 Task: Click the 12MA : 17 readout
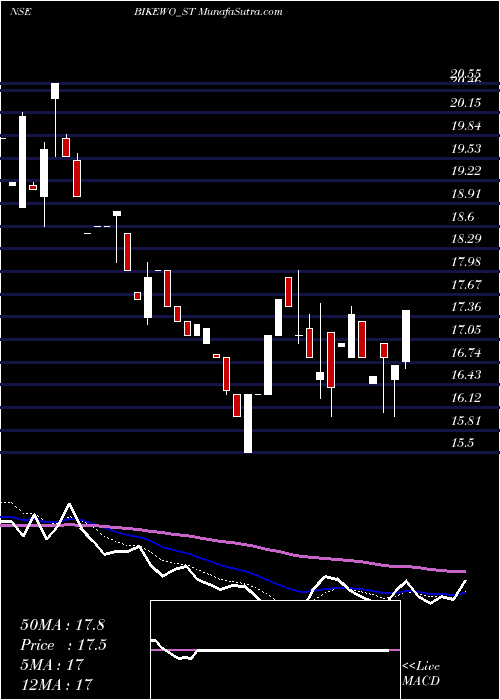tap(56, 684)
